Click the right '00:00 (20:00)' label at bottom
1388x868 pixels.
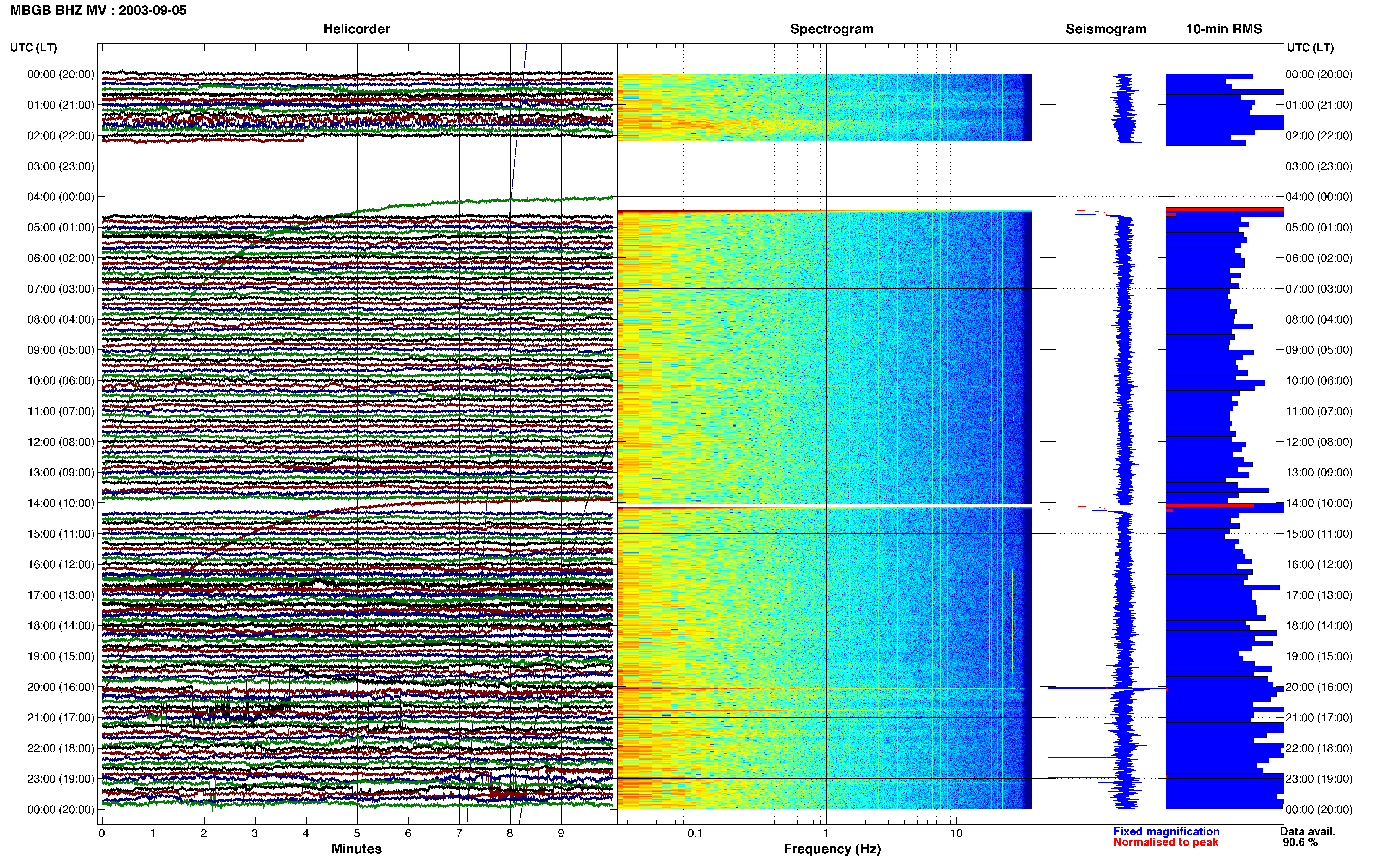(1319, 810)
